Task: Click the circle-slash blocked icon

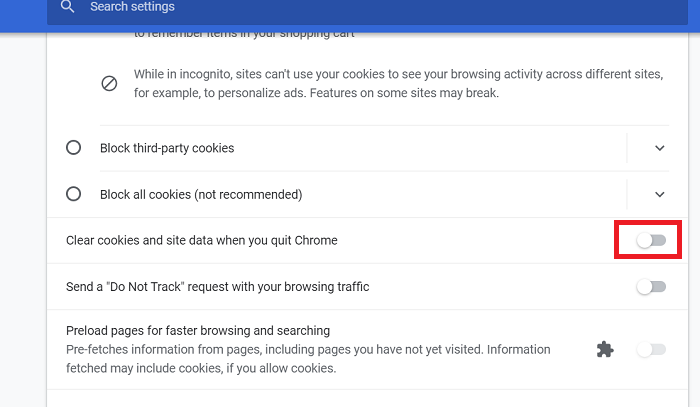Action: 109,84
